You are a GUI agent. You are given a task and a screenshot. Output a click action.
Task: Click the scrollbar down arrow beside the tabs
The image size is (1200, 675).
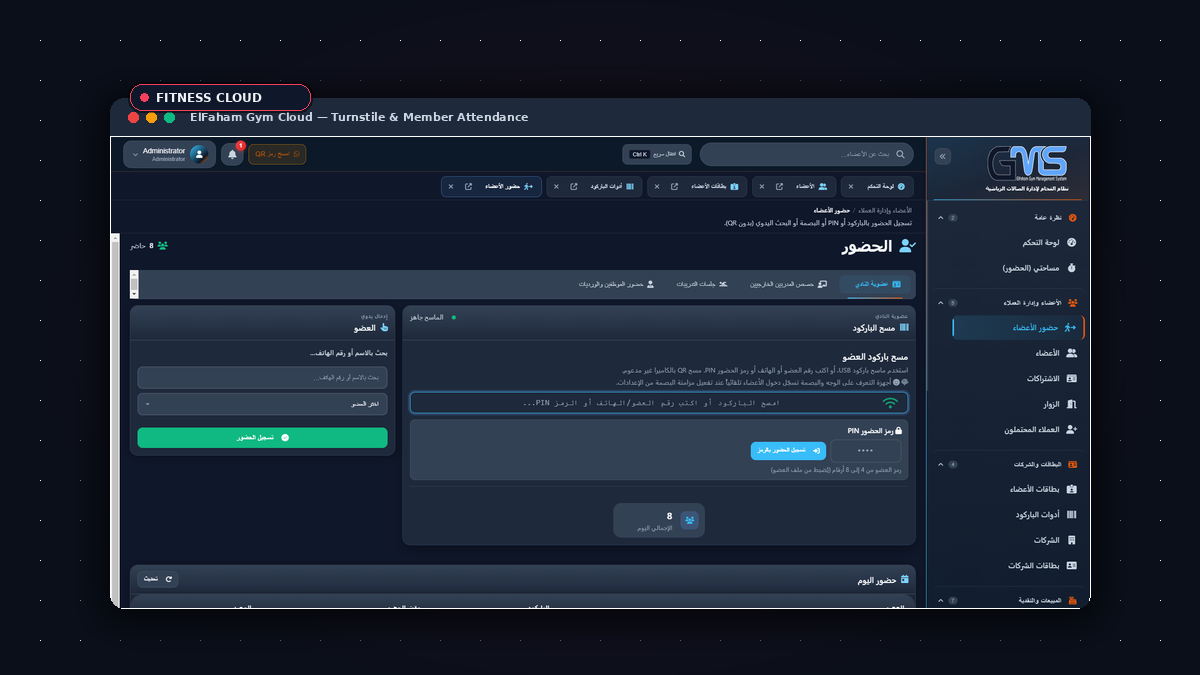coord(134,293)
